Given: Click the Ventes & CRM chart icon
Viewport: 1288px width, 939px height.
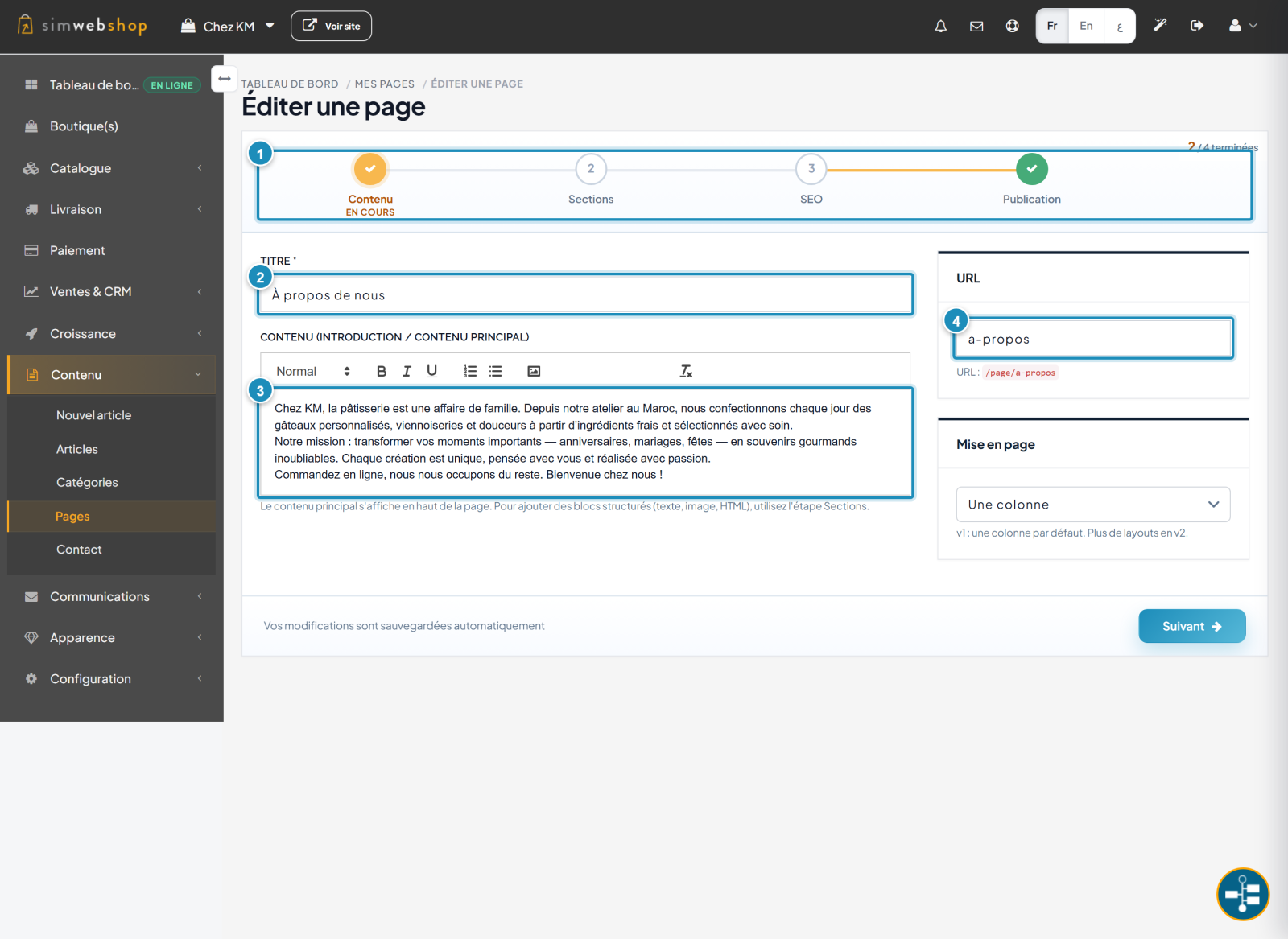Looking at the screenshot, I should tap(31, 291).
